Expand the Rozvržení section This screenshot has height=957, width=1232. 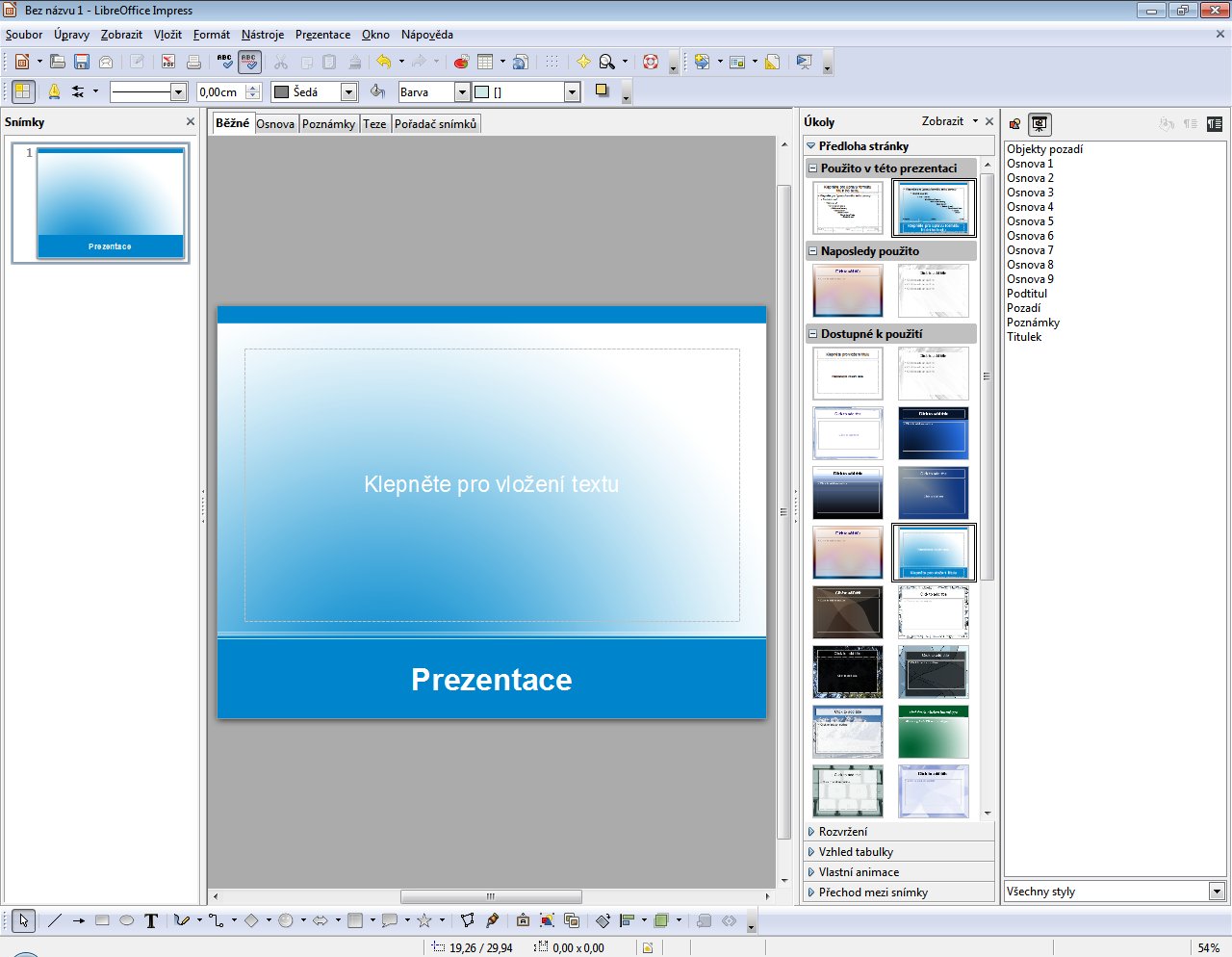[x=842, y=832]
